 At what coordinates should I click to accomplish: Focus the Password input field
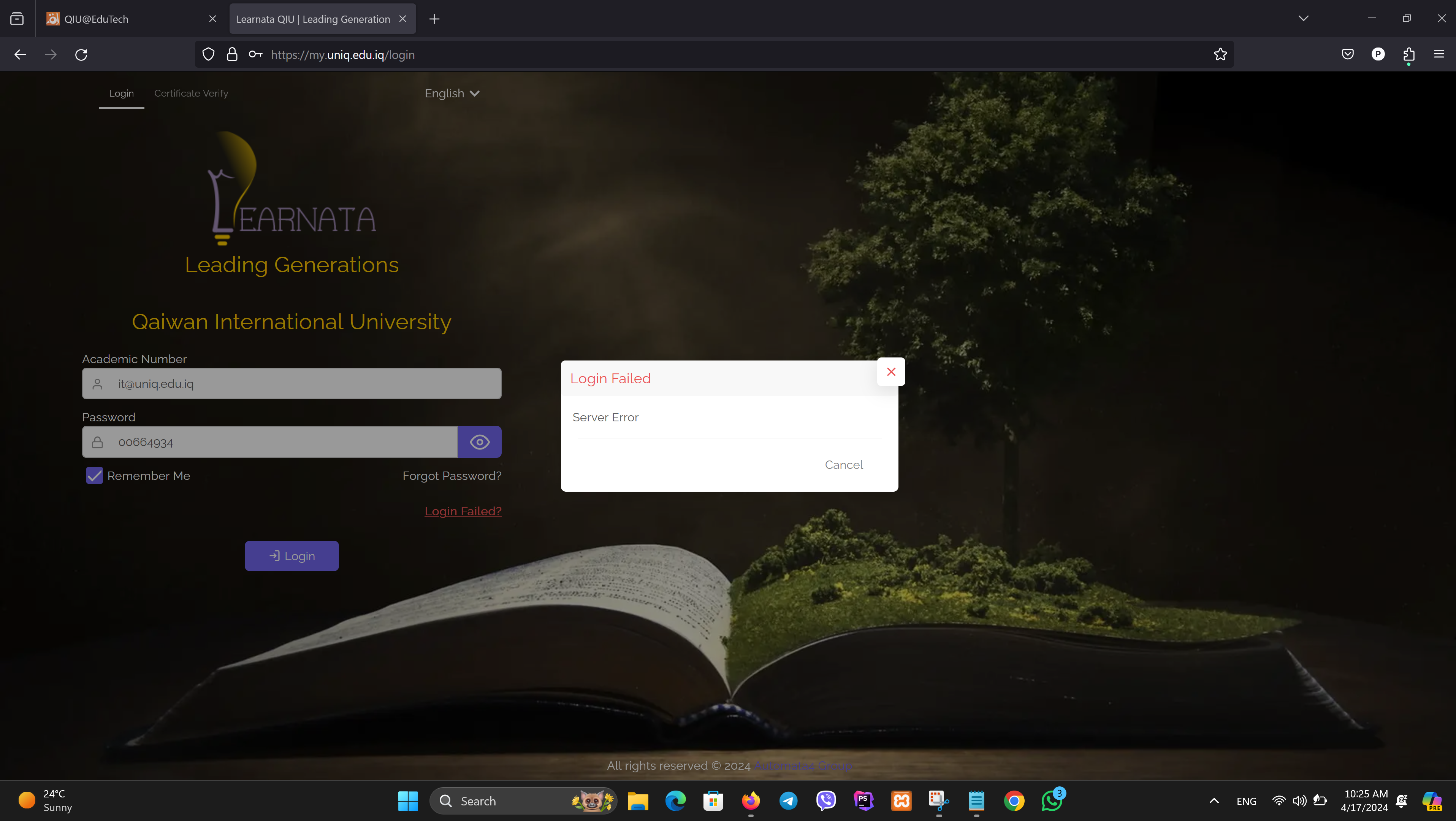click(x=269, y=442)
